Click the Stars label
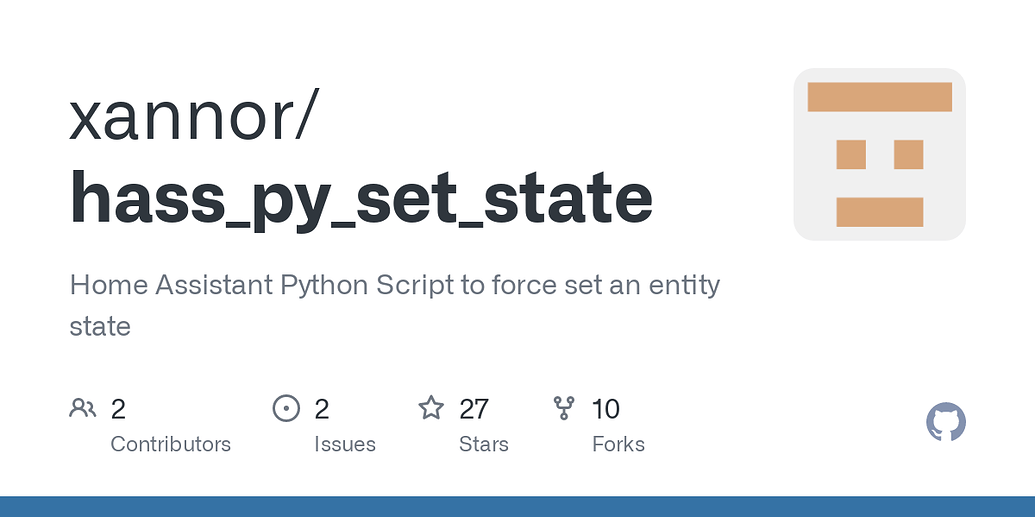The image size is (1035, 517). (x=484, y=444)
